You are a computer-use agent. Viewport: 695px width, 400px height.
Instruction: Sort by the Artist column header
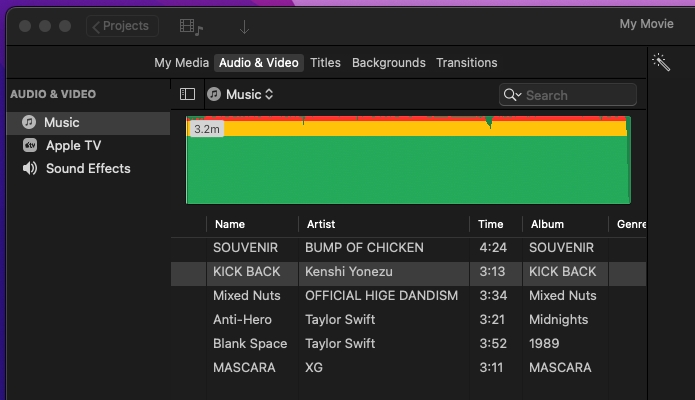(321, 224)
